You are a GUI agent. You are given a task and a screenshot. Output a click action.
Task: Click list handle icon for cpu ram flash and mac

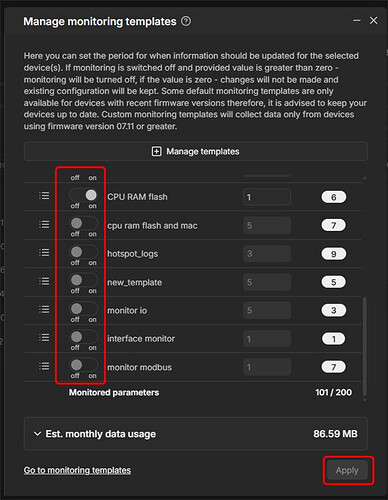(44, 224)
